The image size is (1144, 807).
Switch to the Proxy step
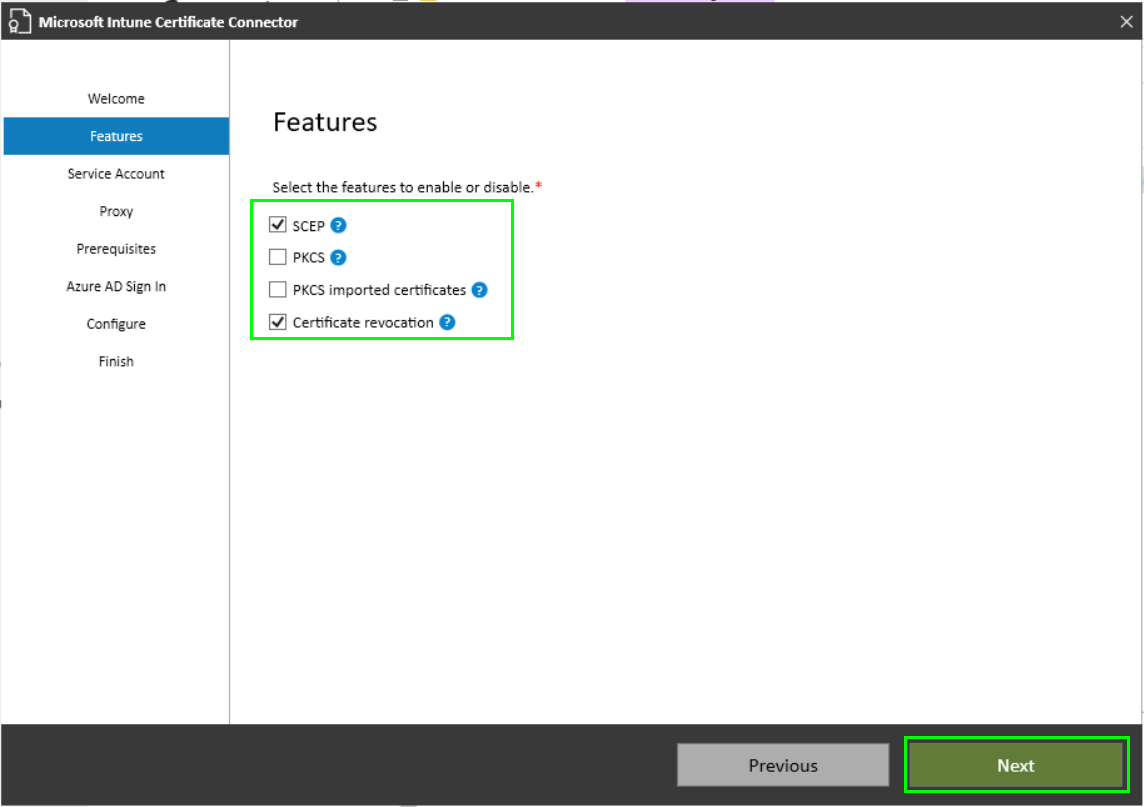[116, 212]
